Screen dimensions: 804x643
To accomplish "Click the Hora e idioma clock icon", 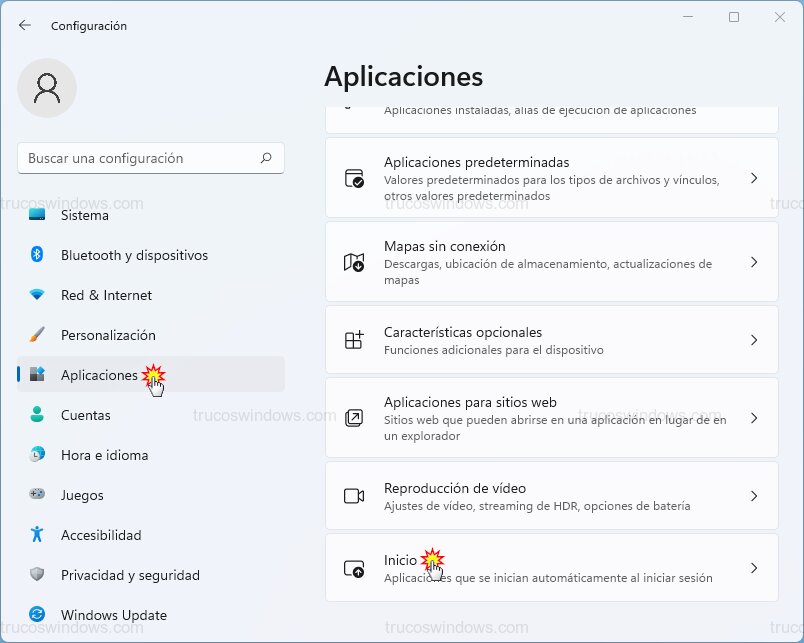I will click(x=34, y=455).
